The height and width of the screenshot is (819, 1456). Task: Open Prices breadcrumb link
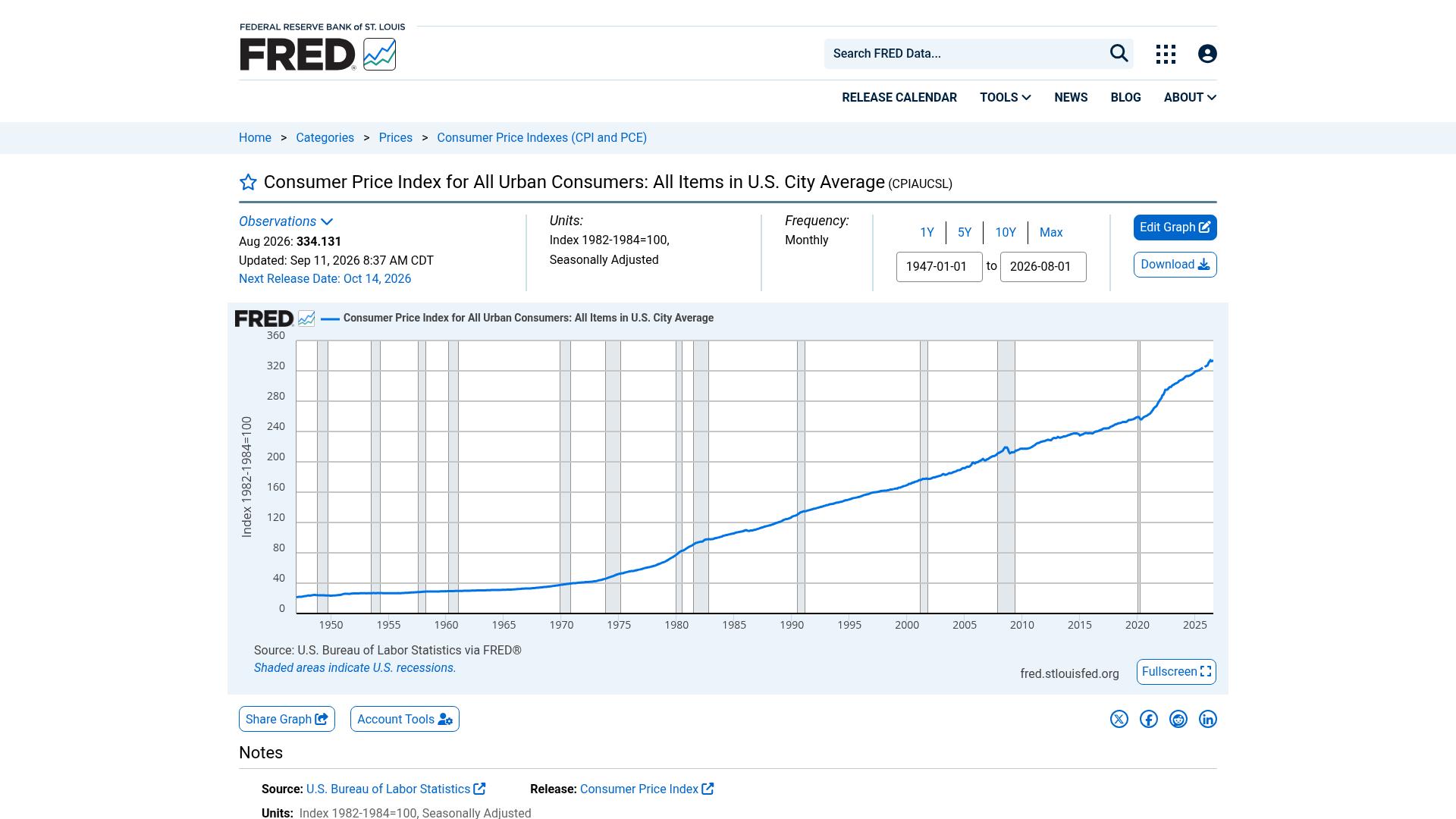[396, 138]
